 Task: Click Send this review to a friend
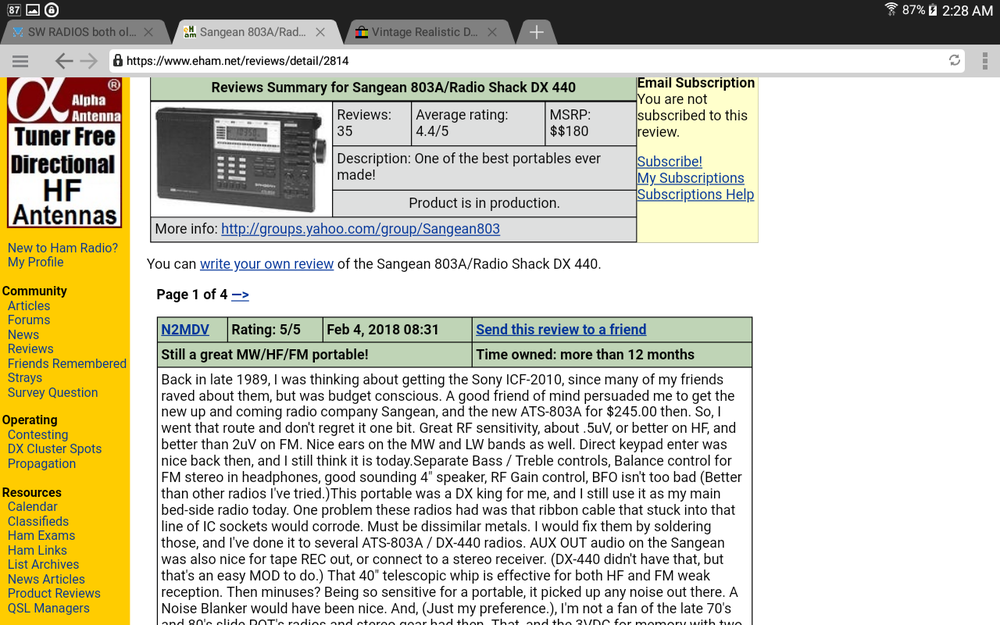tap(561, 330)
